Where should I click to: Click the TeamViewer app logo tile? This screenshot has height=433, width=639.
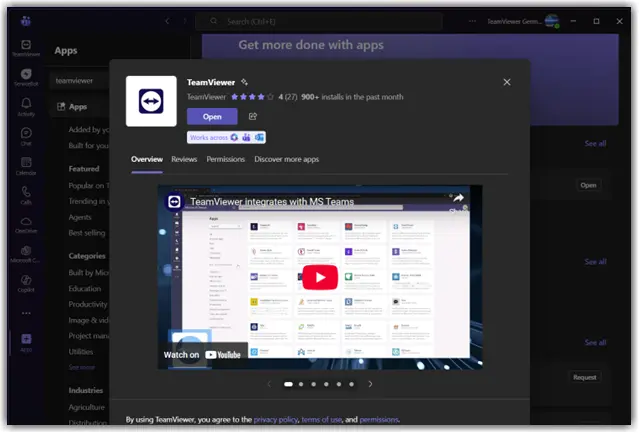point(151,101)
